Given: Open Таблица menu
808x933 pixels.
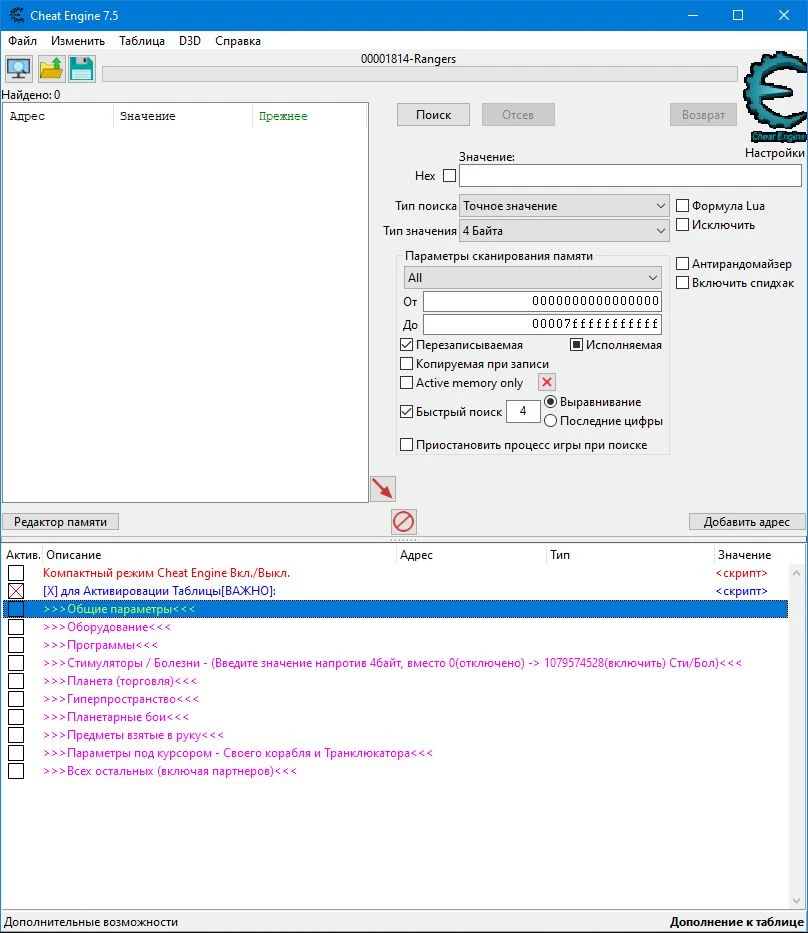Looking at the screenshot, I should (x=142, y=41).
